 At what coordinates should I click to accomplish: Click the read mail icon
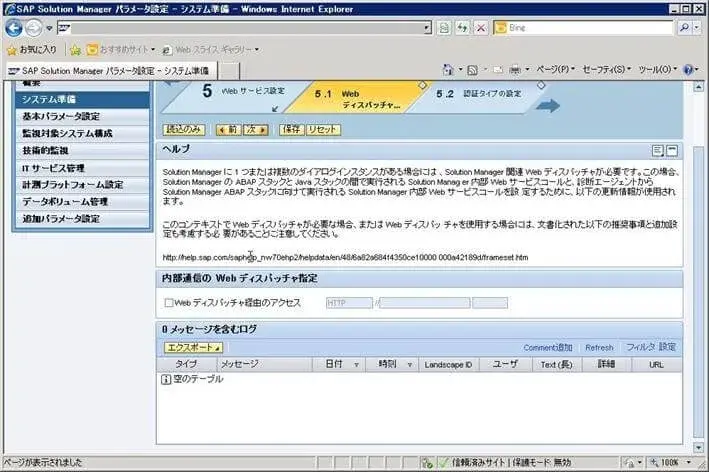click(498, 70)
